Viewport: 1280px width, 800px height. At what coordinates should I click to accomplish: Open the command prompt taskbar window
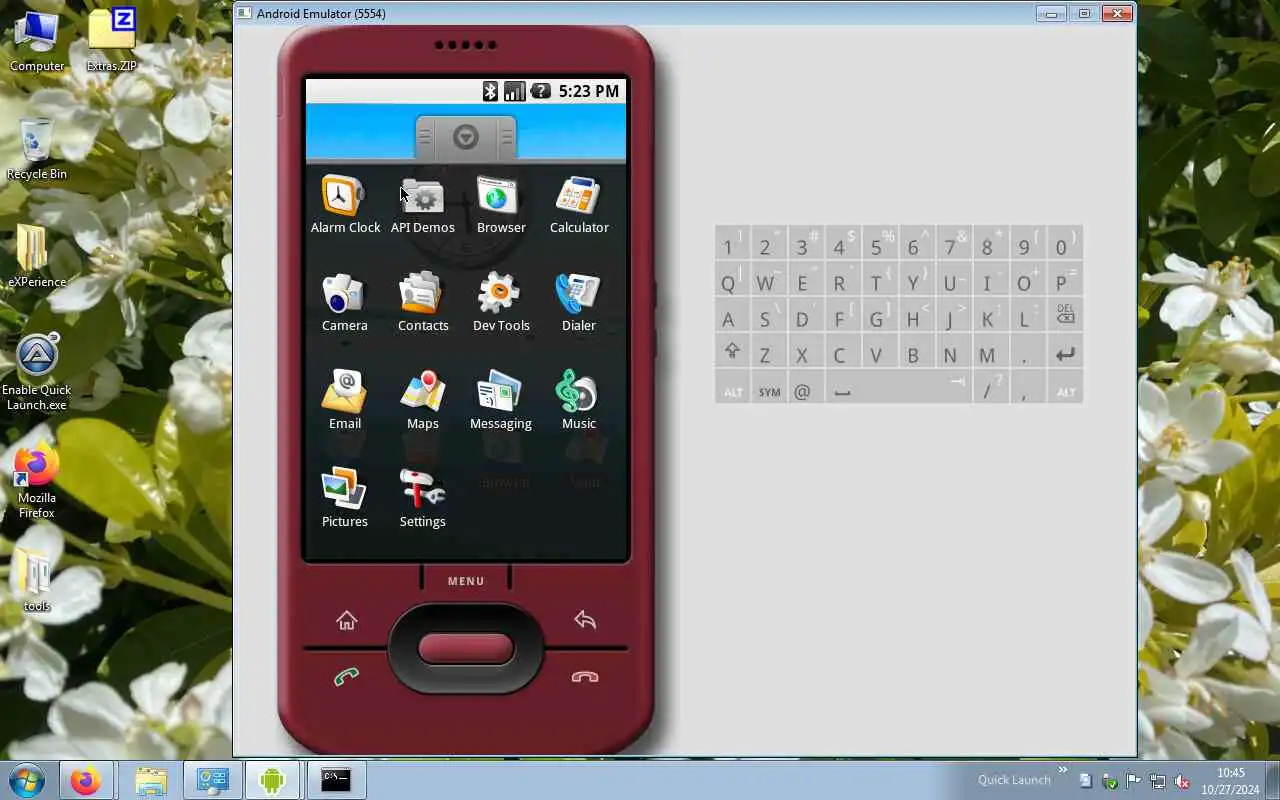click(336, 780)
